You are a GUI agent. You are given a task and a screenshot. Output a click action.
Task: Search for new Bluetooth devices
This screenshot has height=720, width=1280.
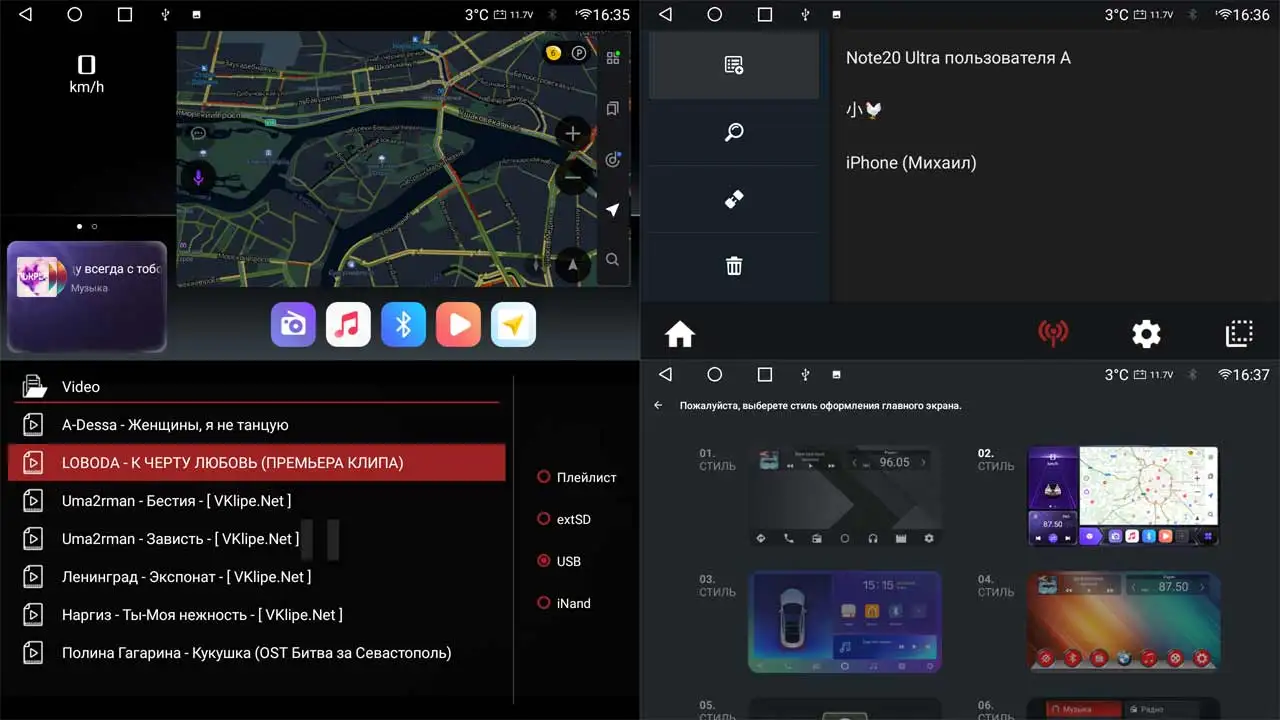tap(733, 132)
